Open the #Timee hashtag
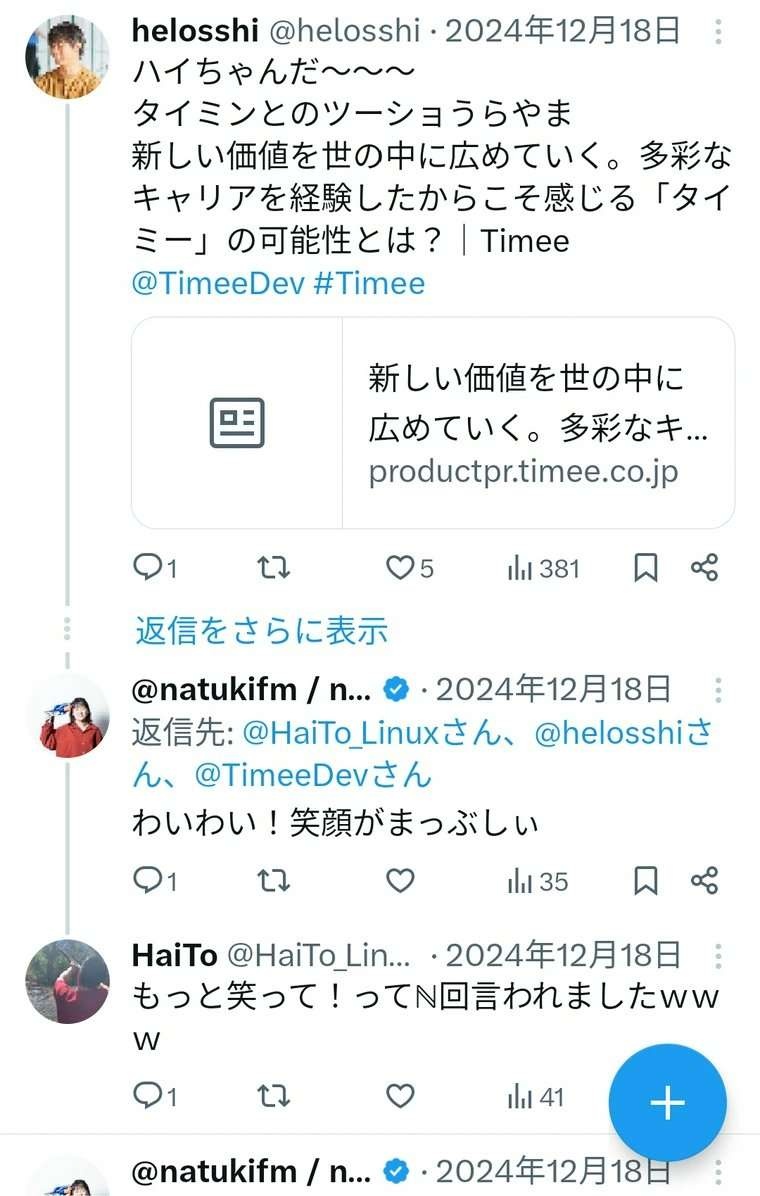760x1196 pixels. point(369,283)
